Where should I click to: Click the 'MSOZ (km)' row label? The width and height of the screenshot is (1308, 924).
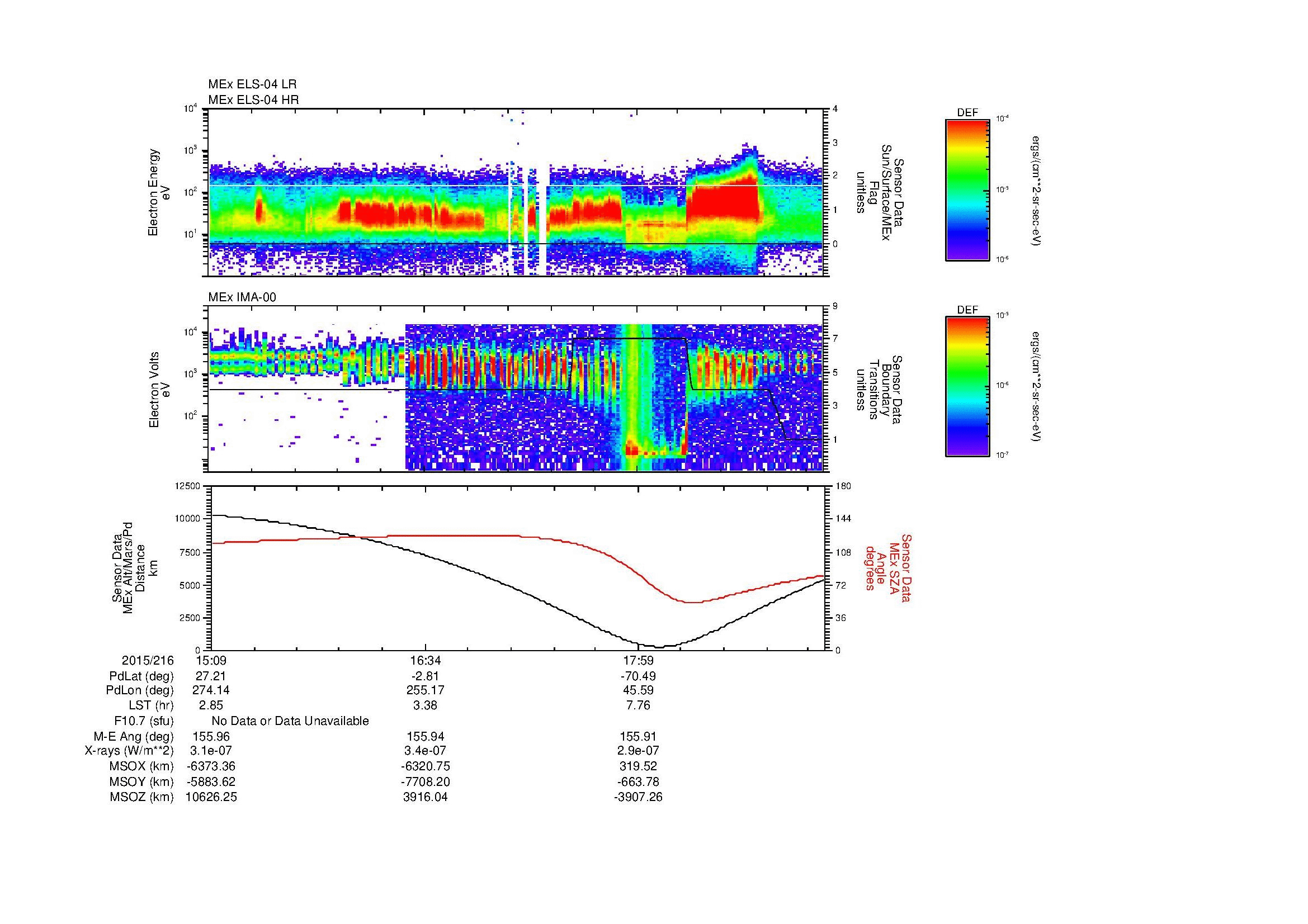pos(141,797)
